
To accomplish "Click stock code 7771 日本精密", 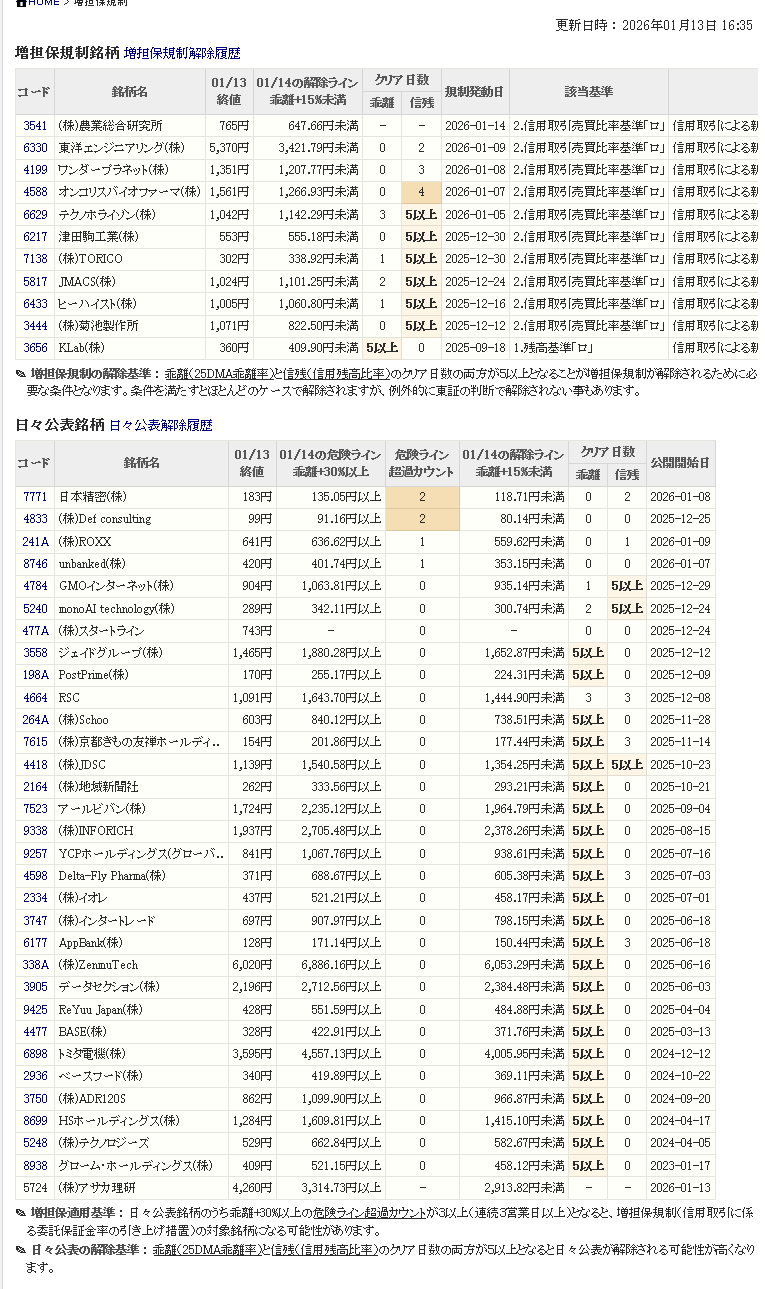I will click(35, 497).
